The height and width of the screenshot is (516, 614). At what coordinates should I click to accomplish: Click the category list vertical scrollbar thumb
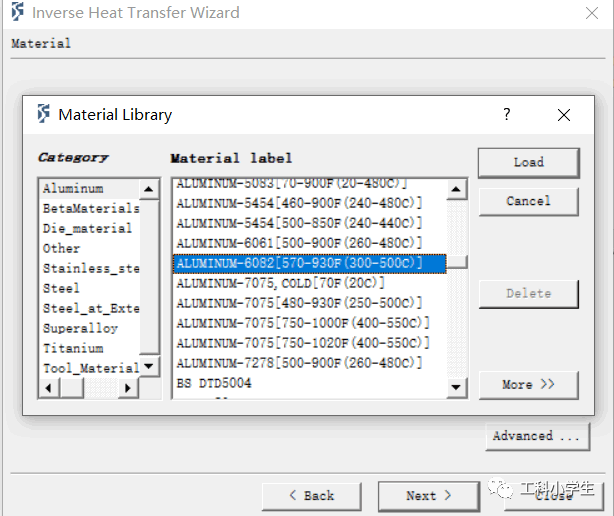click(149, 276)
